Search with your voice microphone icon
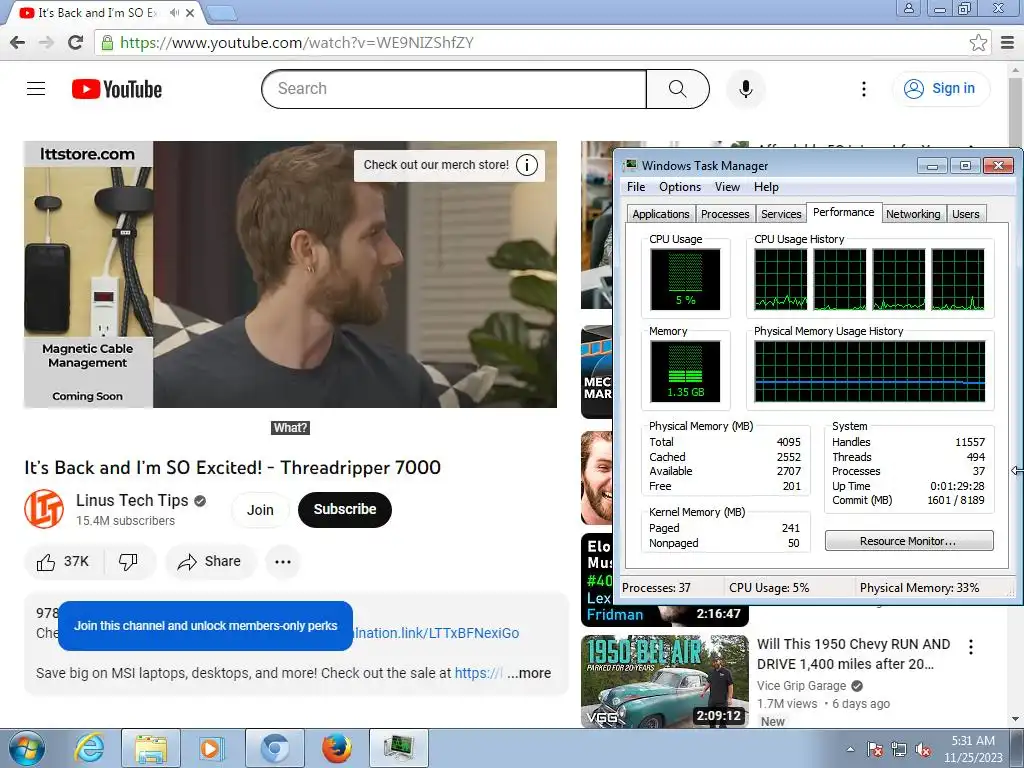Viewport: 1024px width, 768px height. (745, 89)
